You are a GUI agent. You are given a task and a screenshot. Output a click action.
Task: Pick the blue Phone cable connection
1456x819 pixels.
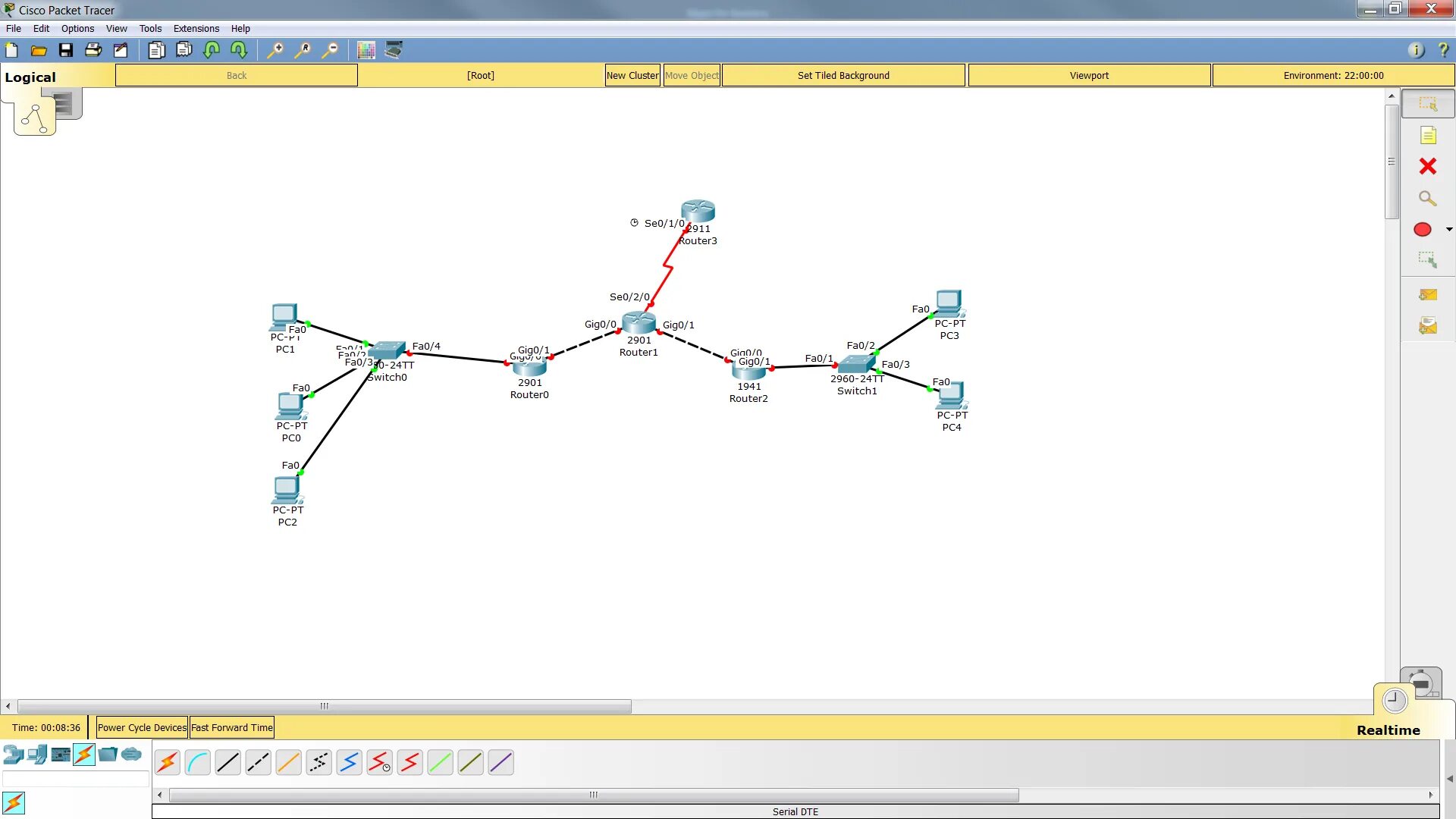click(349, 762)
